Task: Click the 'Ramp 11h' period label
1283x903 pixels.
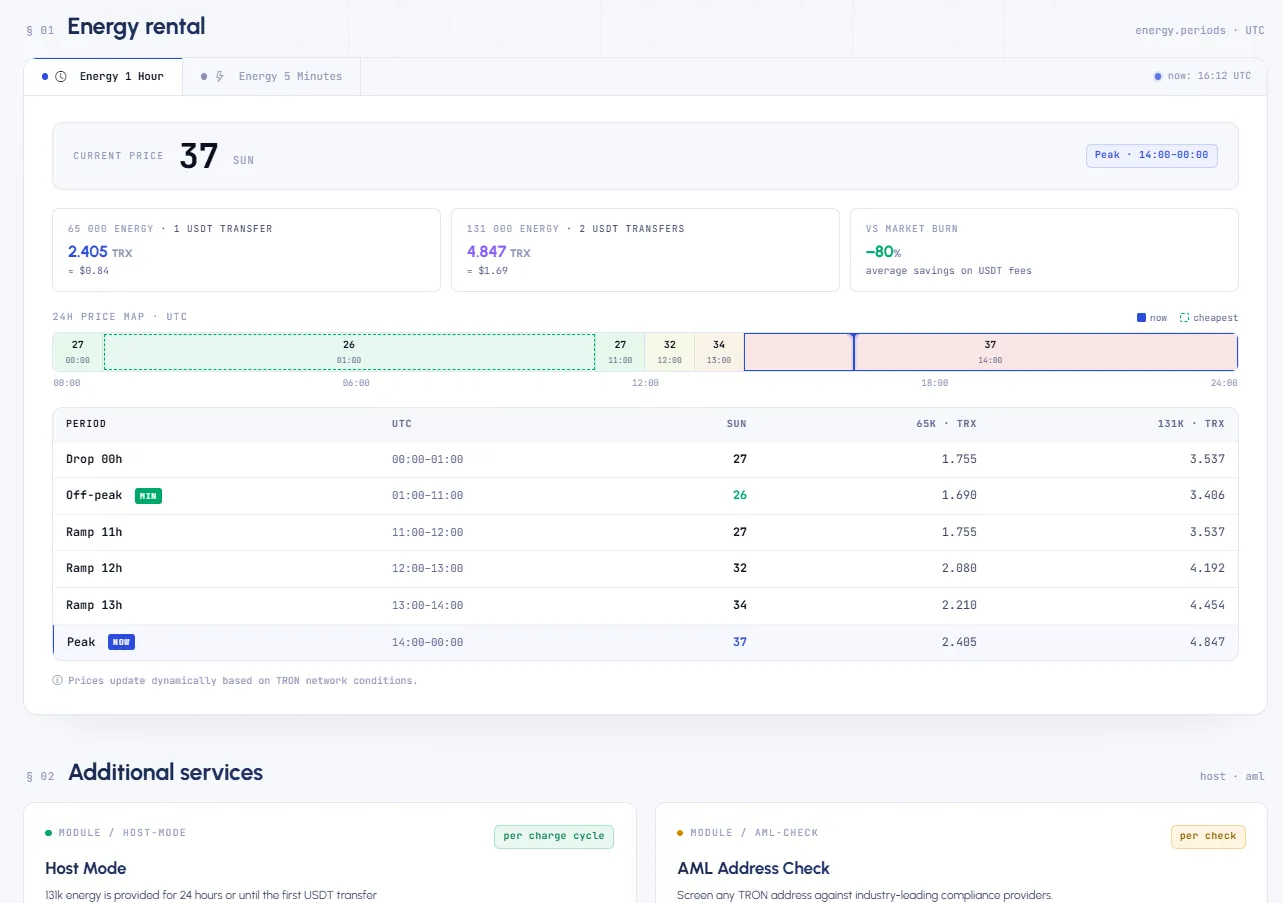Action: tap(94, 532)
